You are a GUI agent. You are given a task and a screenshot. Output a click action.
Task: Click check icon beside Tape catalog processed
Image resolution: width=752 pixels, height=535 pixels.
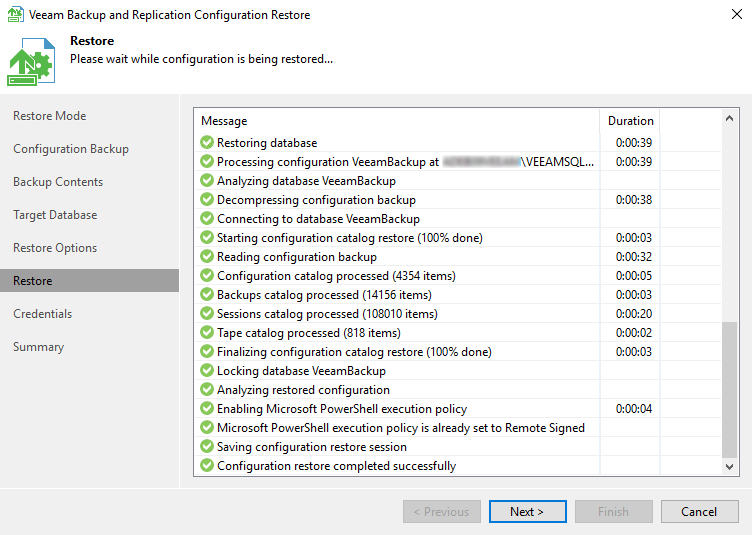tap(207, 333)
